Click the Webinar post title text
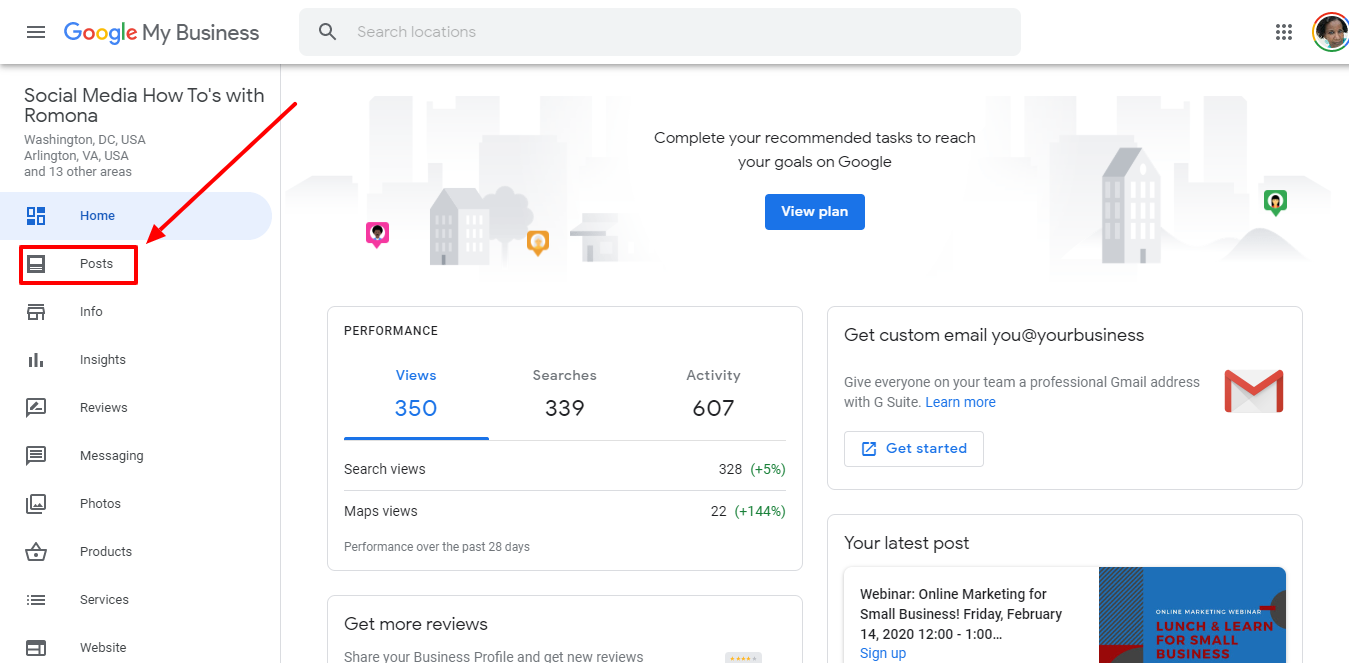Viewport: 1349px width, 663px height. pyautogui.click(x=961, y=614)
